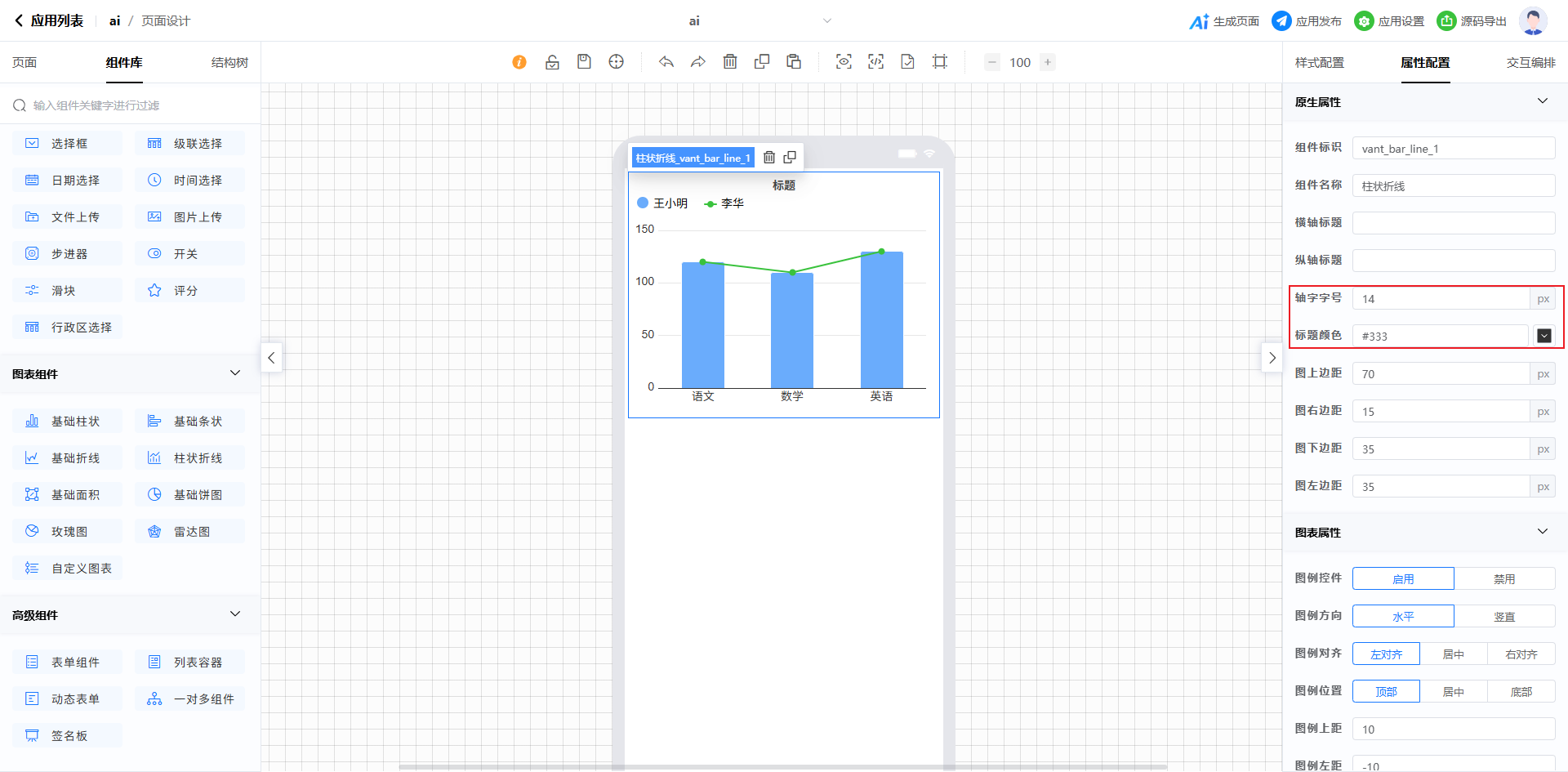Click the undo arrow in the toolbar
This screenshot has height=772, width=1568.
(666, 62)
